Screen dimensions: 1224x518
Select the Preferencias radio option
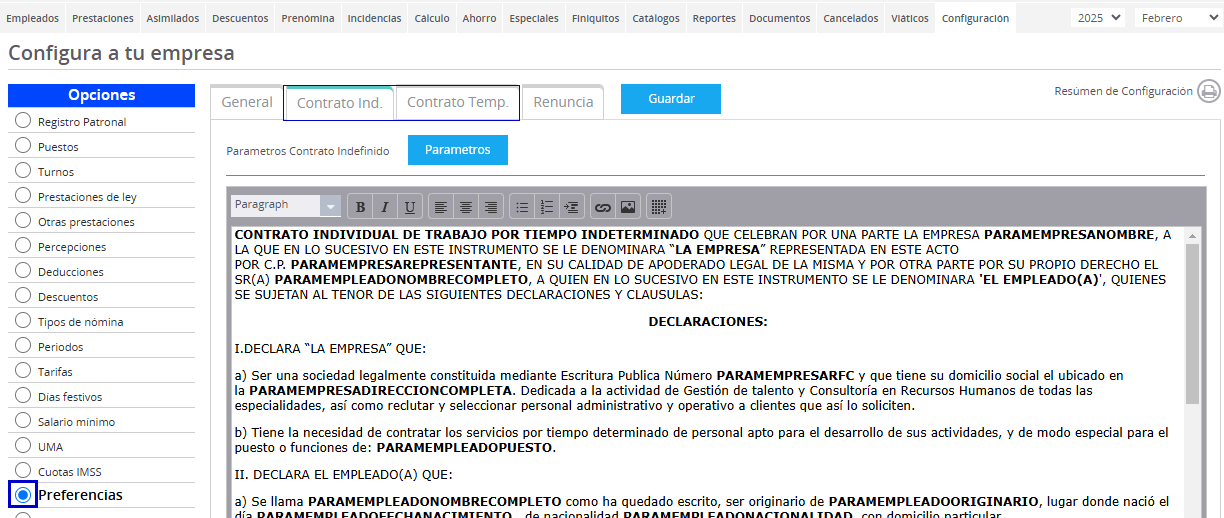[x=23, y=495]
